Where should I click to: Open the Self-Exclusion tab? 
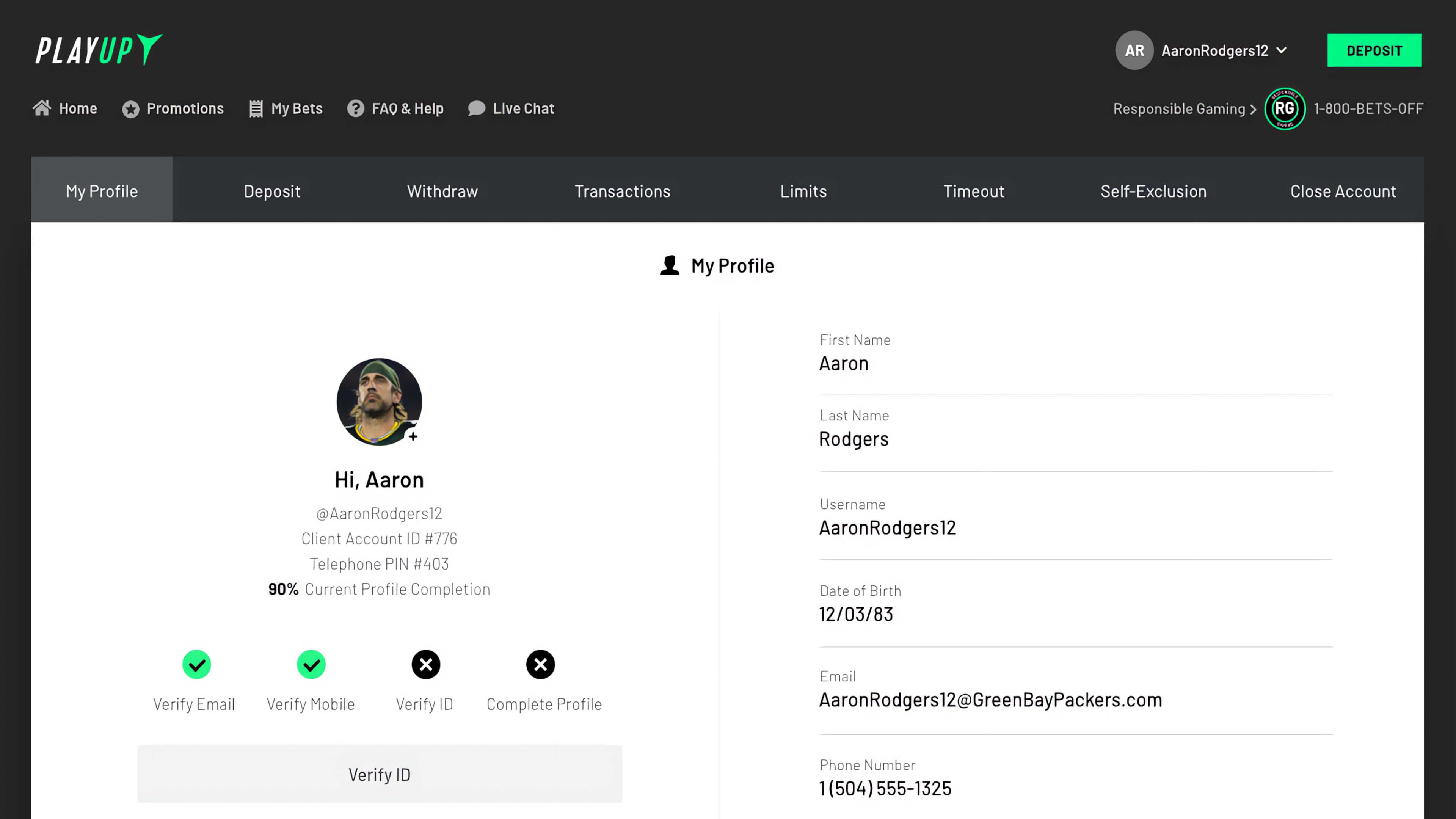pos(1153,191)
